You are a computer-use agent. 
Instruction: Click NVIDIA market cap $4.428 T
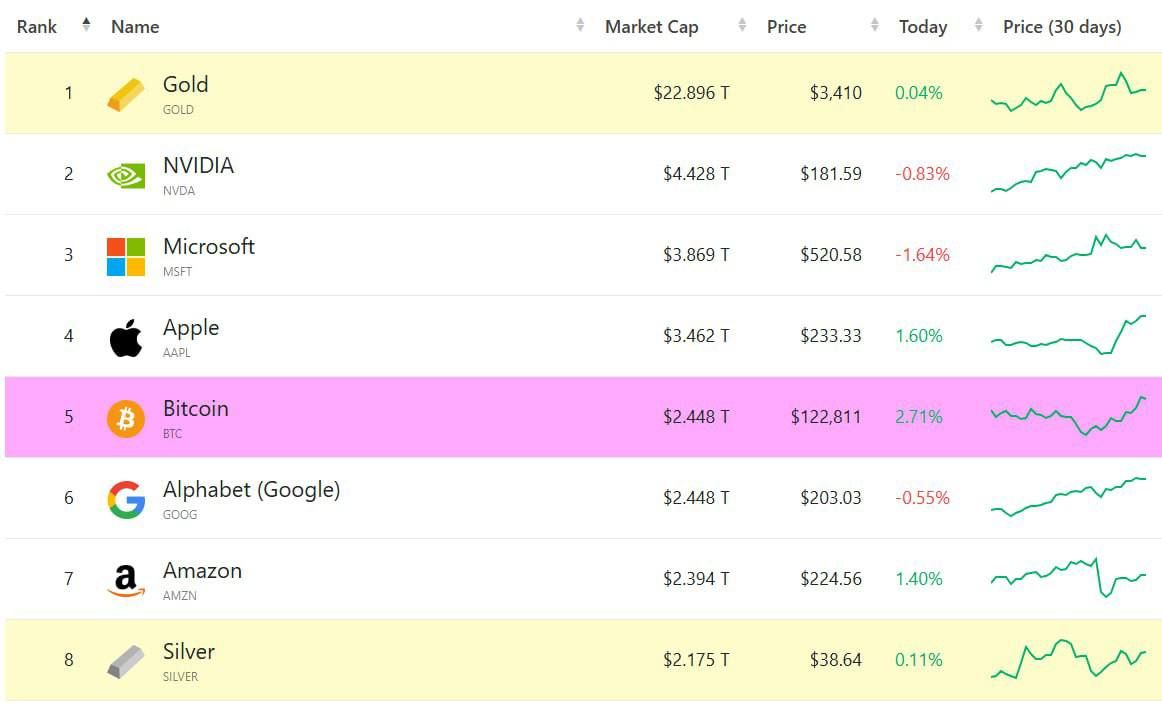(x=696, y=173)
